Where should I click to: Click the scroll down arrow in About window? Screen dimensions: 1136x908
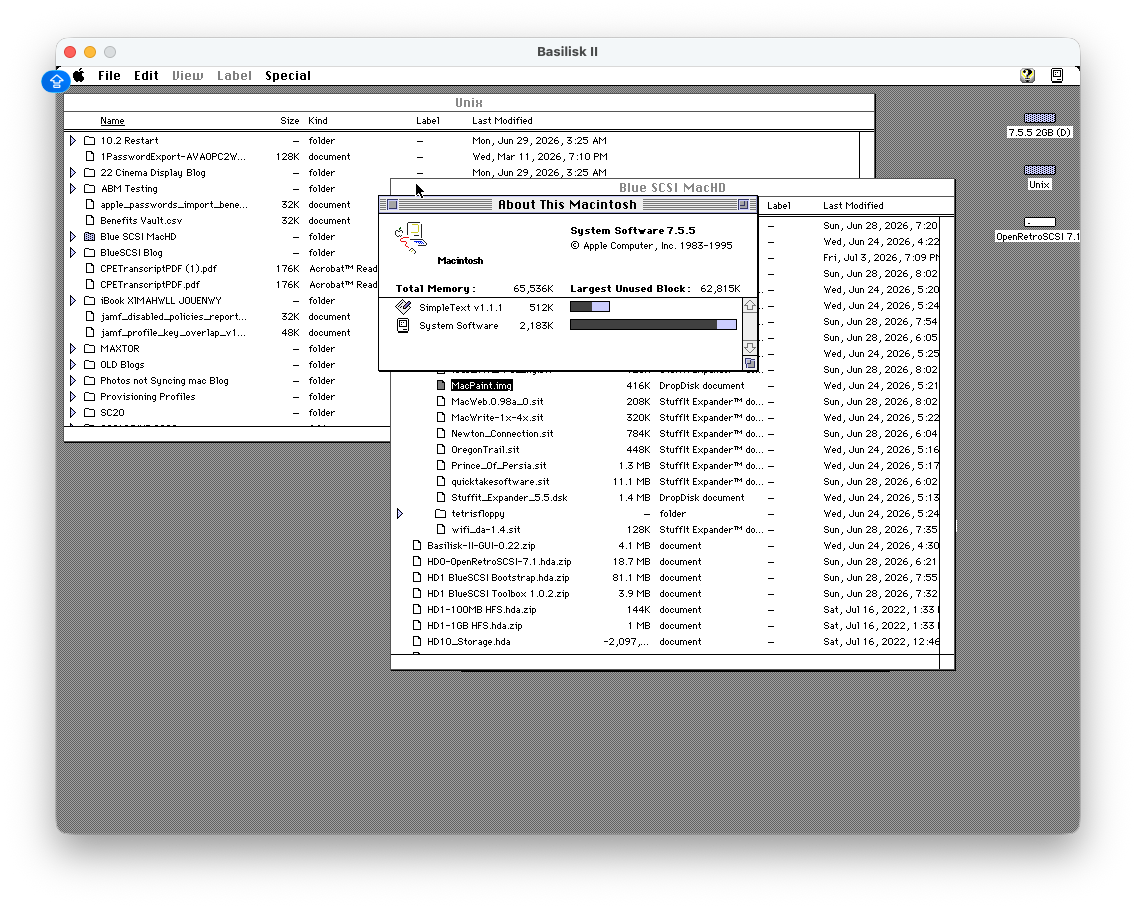pos(750,348)
